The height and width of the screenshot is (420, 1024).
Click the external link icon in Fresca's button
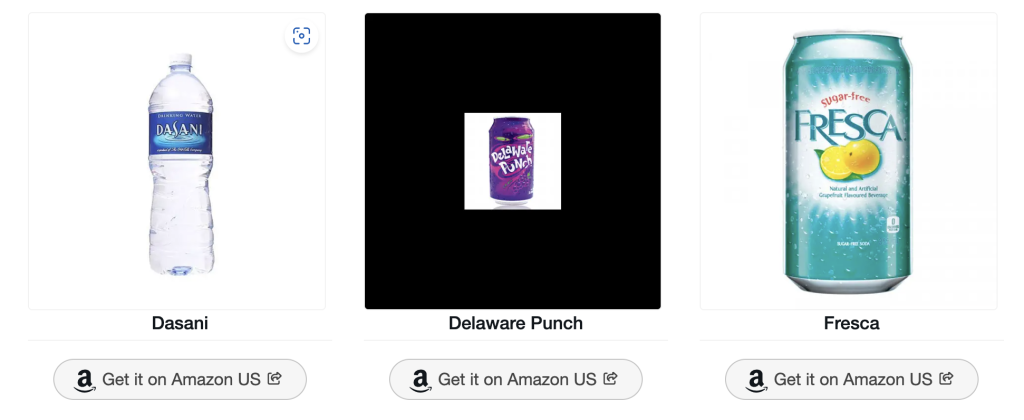pos(947,379)
